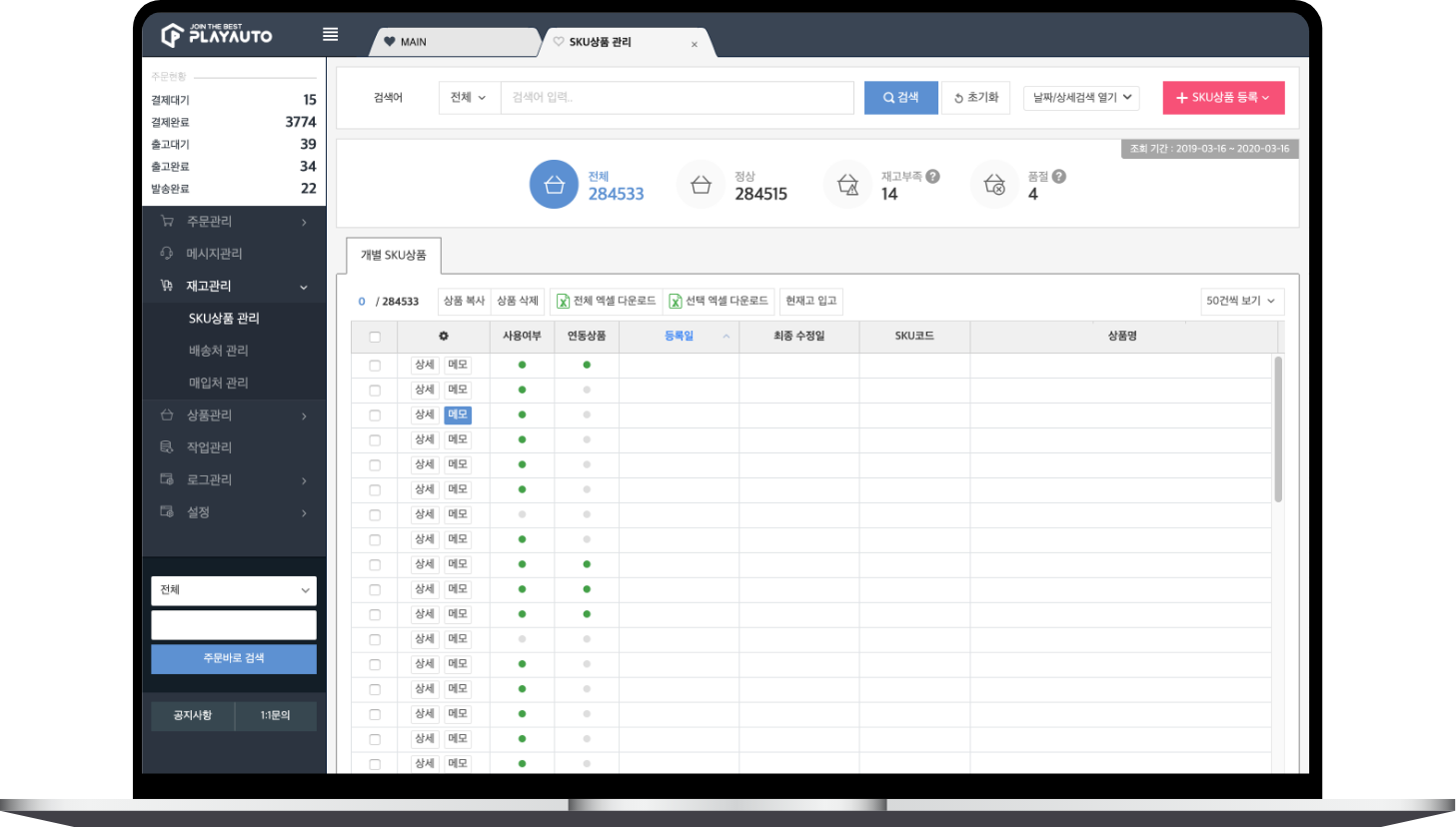1456x827 pixels.
Task: Click the blue 검색 search button
Action: click(x=900, y=98)
